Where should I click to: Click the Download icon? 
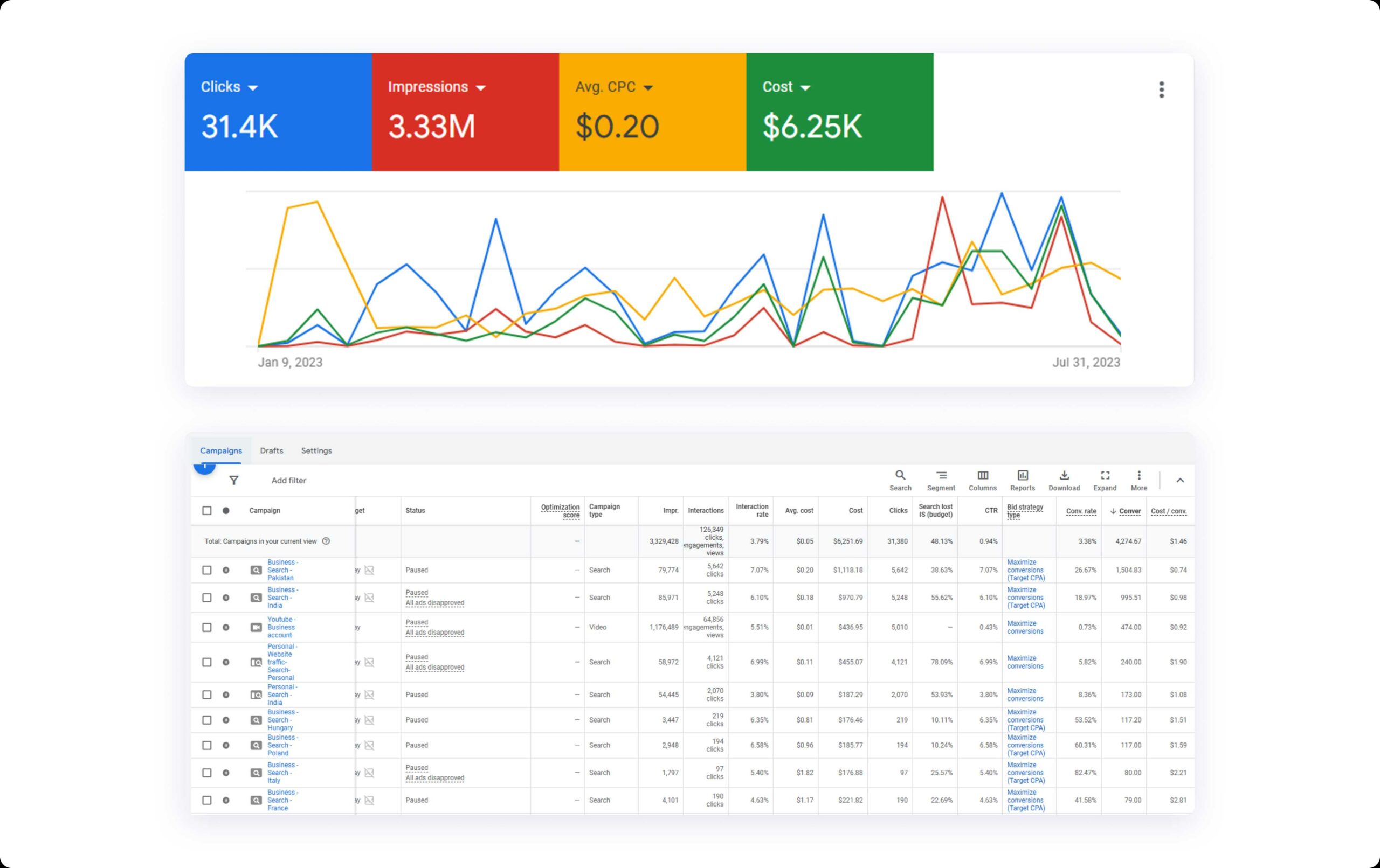[1064, 476]
